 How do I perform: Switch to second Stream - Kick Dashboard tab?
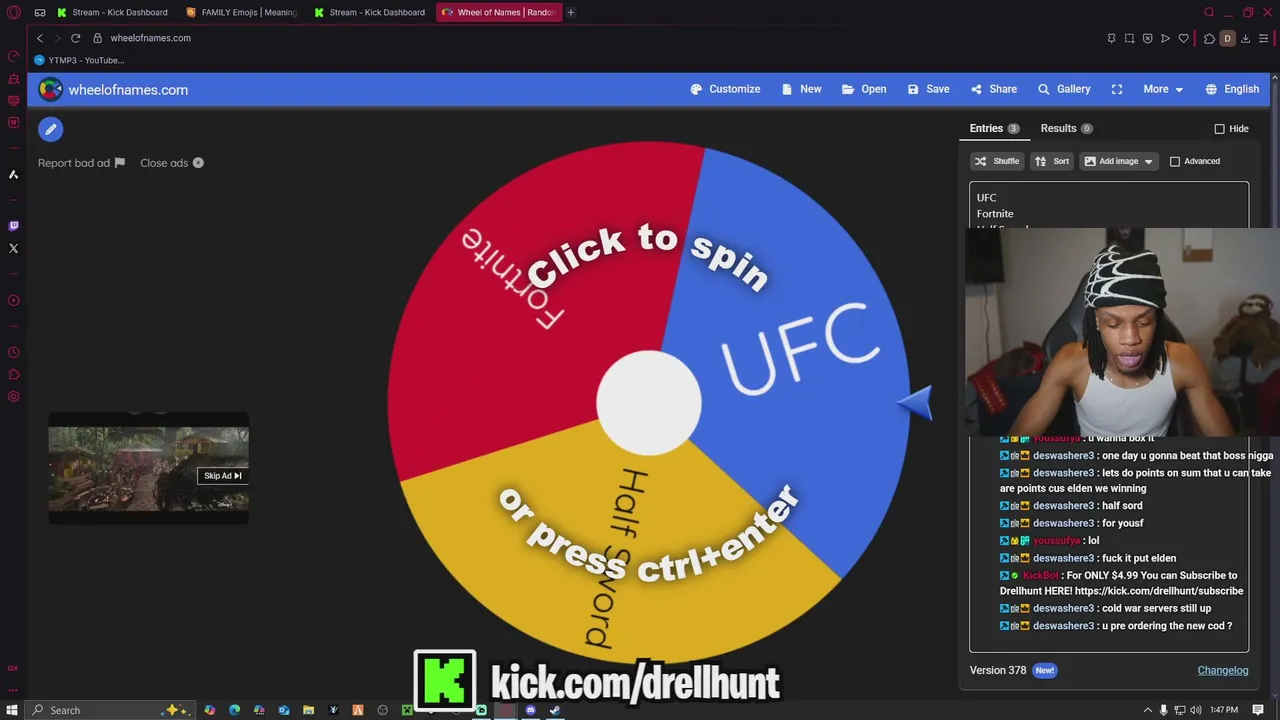(369, 12)
